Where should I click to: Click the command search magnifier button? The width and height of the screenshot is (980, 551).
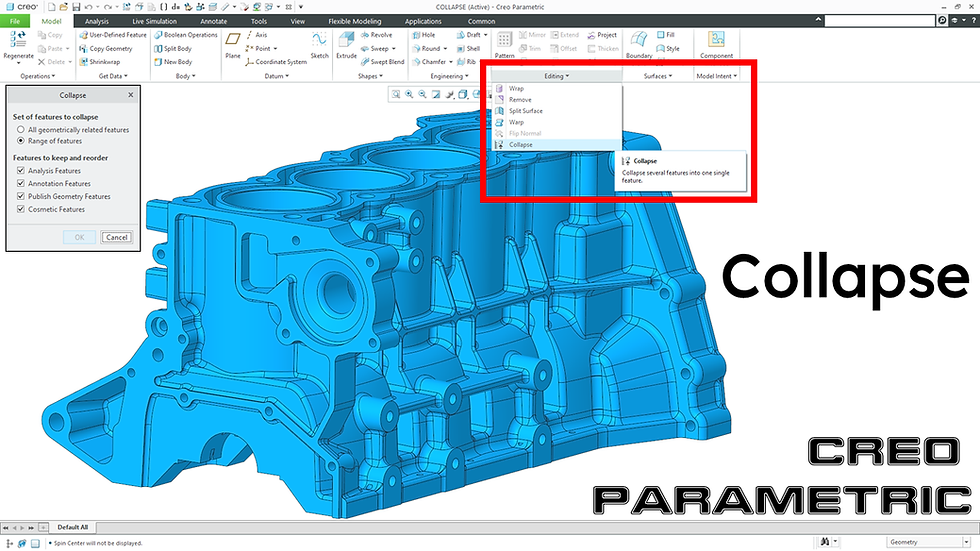[942, 21]
